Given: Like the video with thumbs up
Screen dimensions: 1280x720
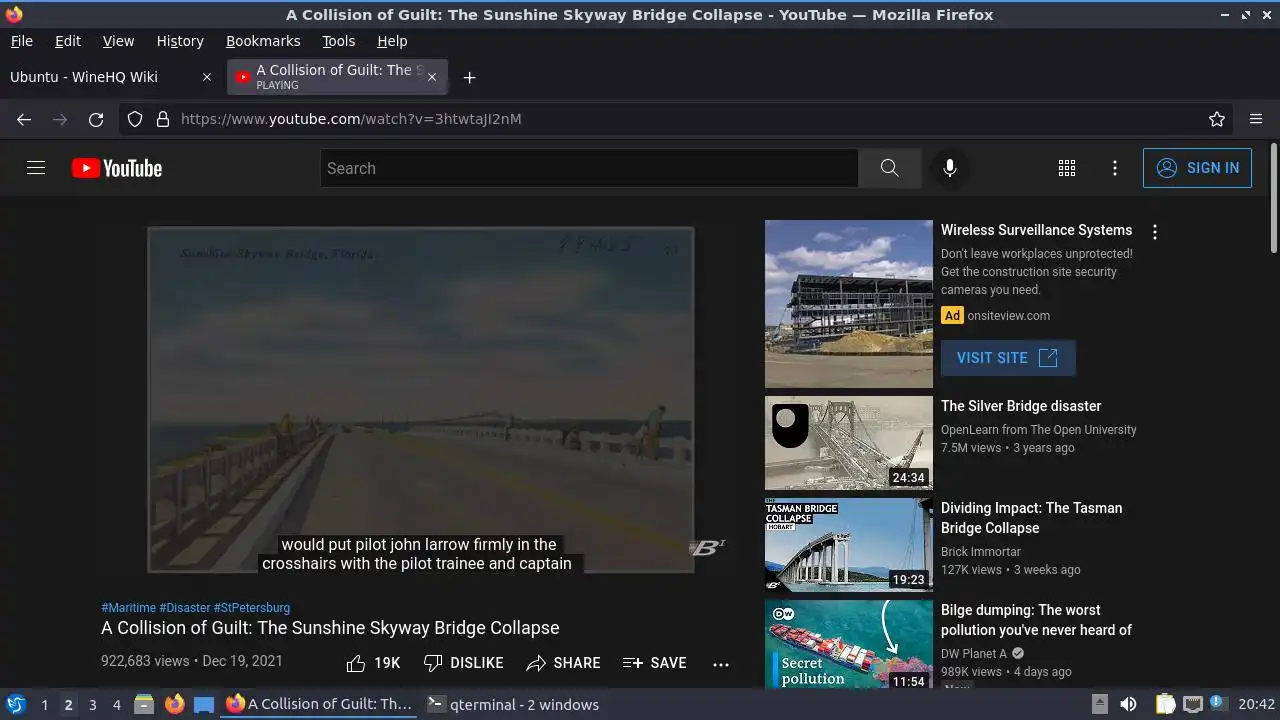Looking at the screenshot, I should click(x=373, y=663).
